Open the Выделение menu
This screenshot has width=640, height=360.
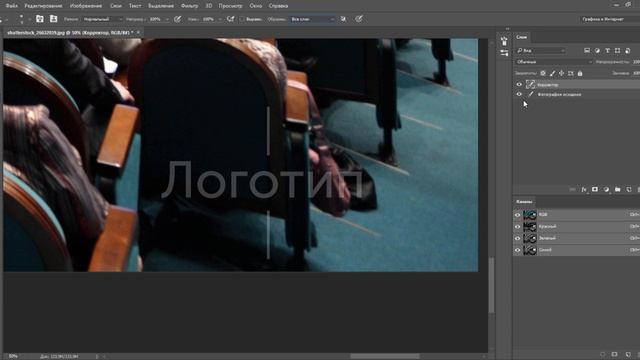[161, 6]
